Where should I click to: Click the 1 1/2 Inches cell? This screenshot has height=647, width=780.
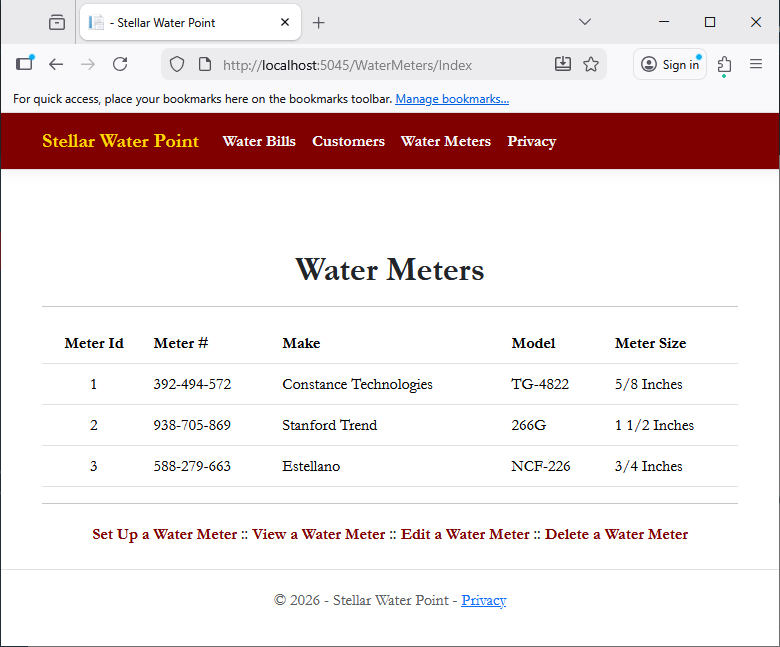click(654, 425)
